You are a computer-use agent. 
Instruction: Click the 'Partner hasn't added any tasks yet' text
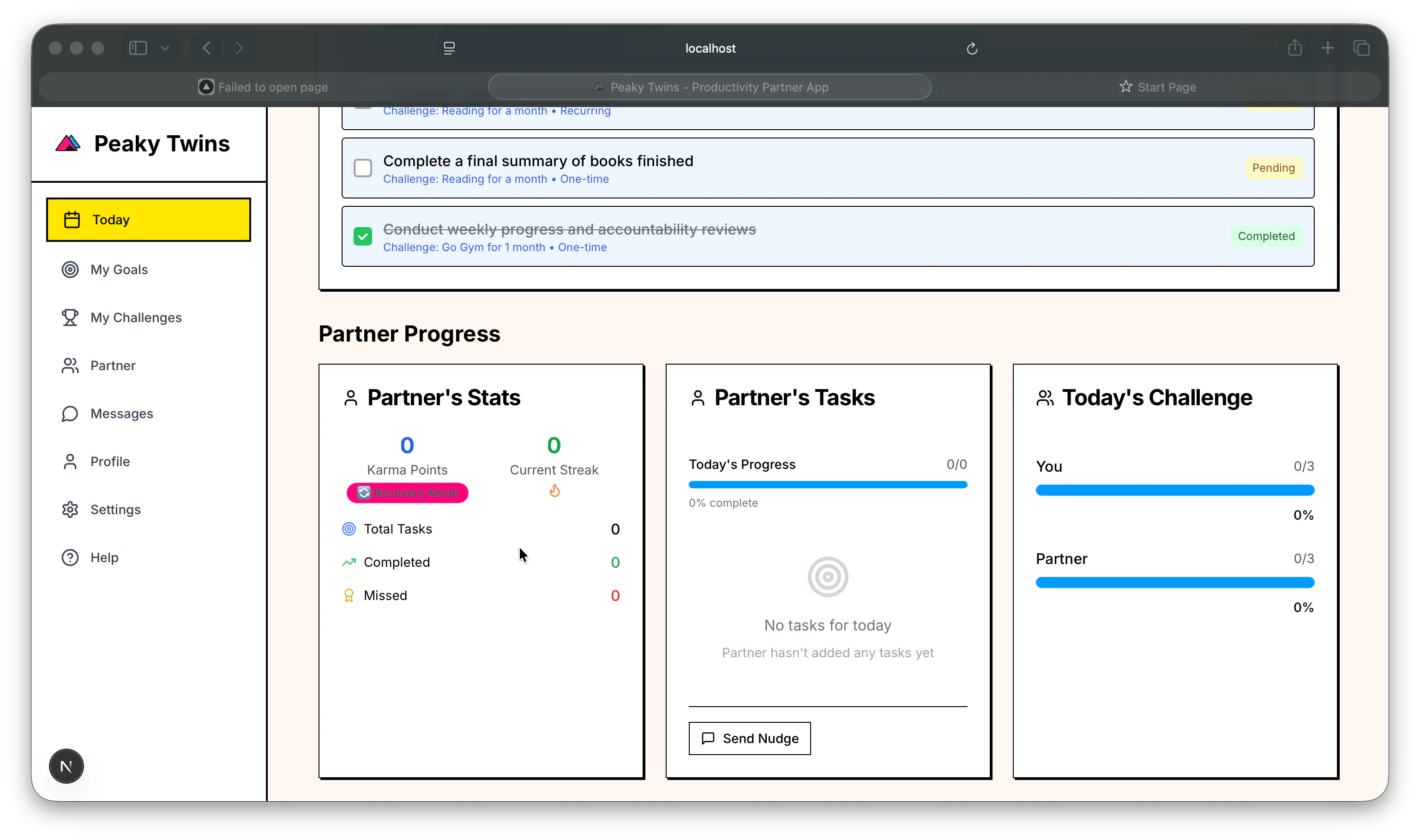(828, 653)
